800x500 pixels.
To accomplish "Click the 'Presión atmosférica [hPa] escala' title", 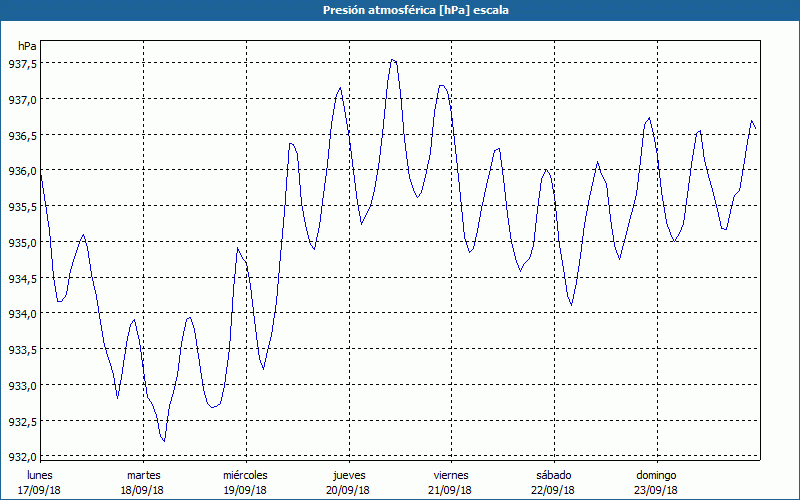I will pyautogui.click(x=416, y=10).
